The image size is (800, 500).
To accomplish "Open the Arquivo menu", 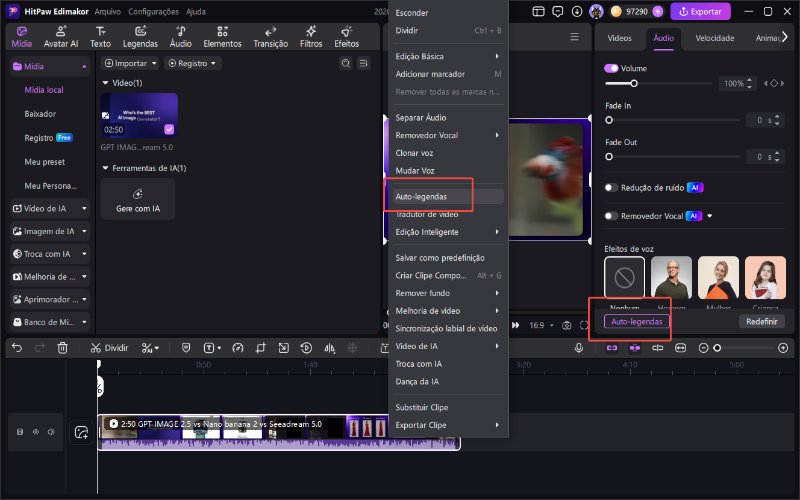I will (107, 11).
